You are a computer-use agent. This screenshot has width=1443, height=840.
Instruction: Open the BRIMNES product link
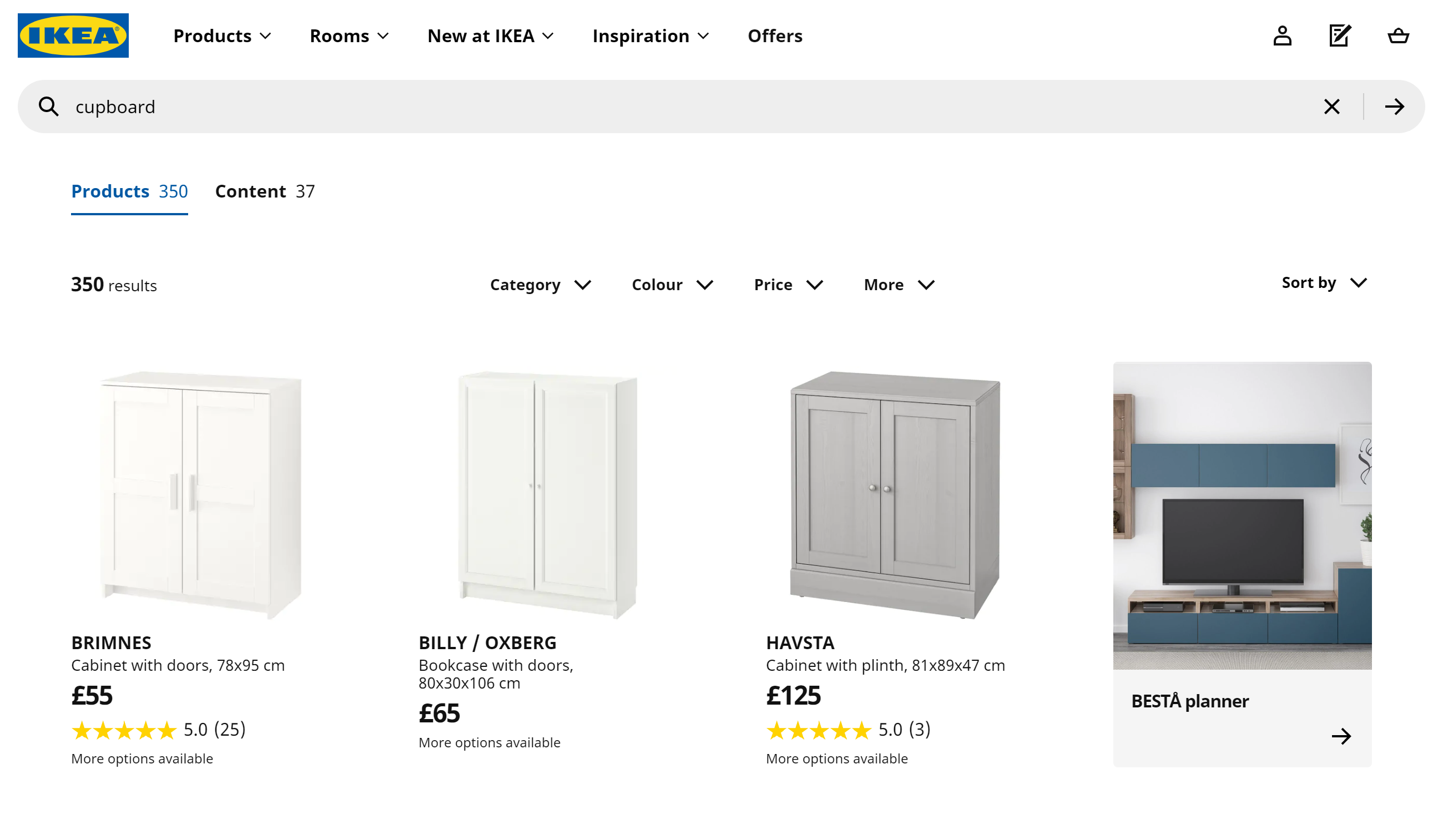coord(111,642)
